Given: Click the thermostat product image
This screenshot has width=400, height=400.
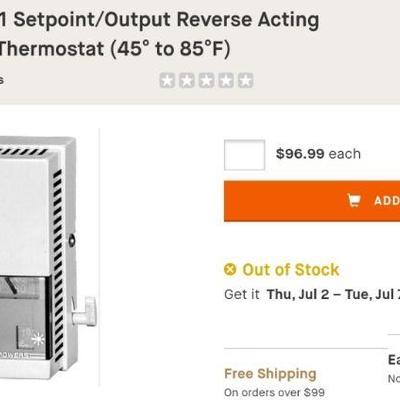Looking at the screenshot, I should 48,257.
